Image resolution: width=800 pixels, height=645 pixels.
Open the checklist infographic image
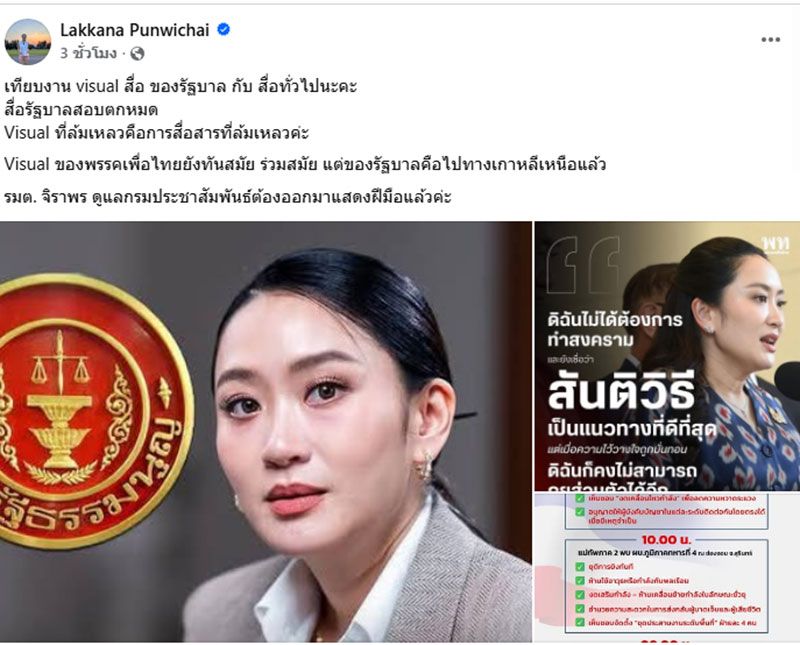coord(667,567)
